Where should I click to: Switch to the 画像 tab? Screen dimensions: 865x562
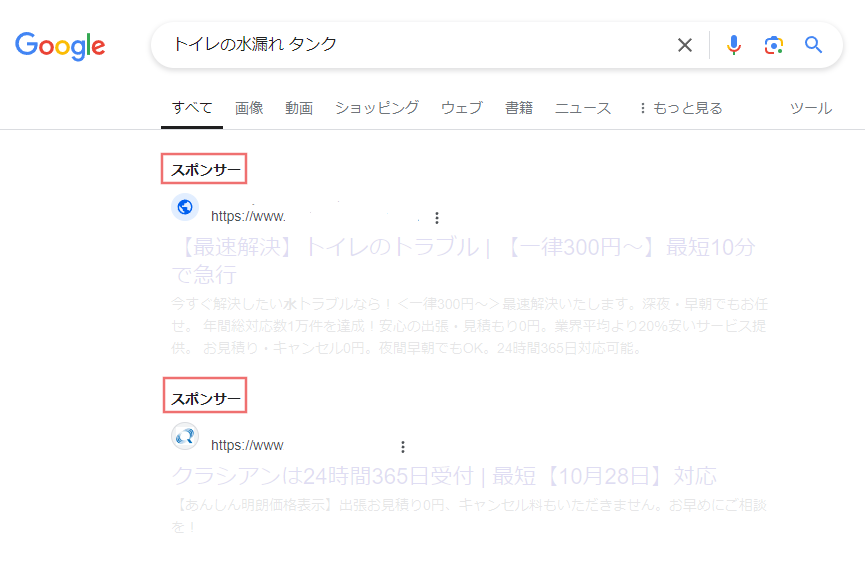click(x=249, y=108)
